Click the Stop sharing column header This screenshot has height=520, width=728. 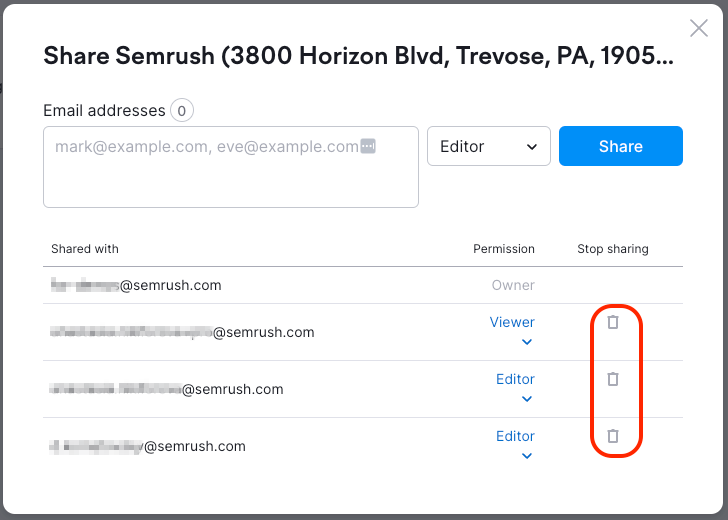612,249
